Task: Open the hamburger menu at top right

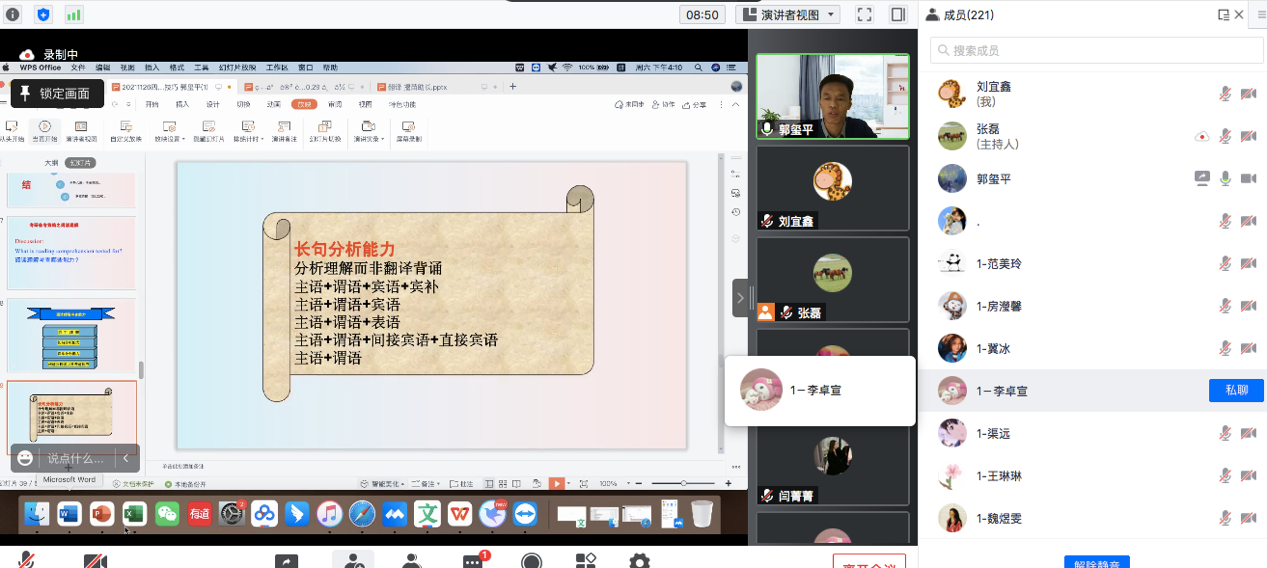Action: [1260, 15]
